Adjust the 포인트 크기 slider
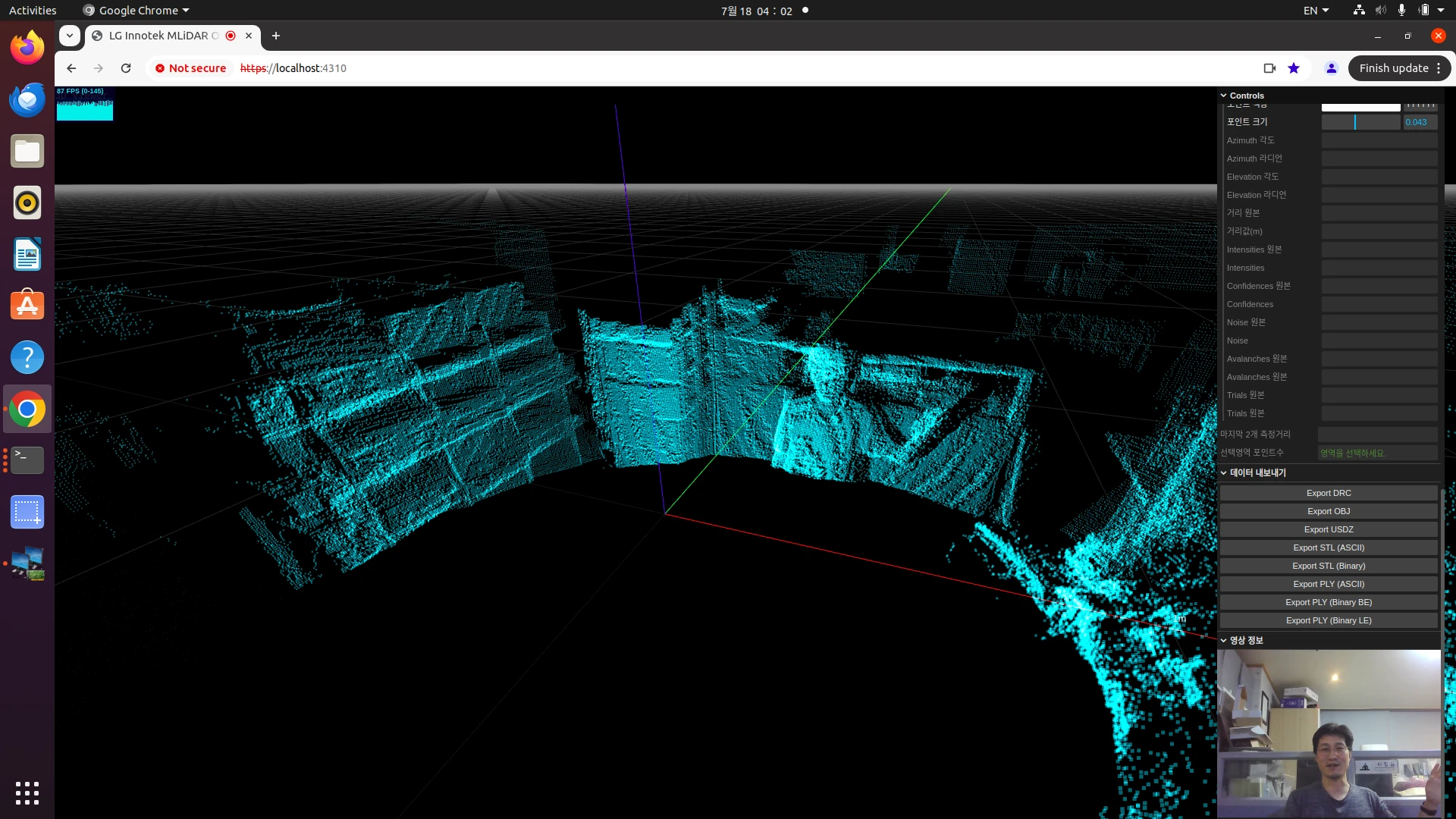Viewport: 1456px width, 819px height. click(1360, 122)
